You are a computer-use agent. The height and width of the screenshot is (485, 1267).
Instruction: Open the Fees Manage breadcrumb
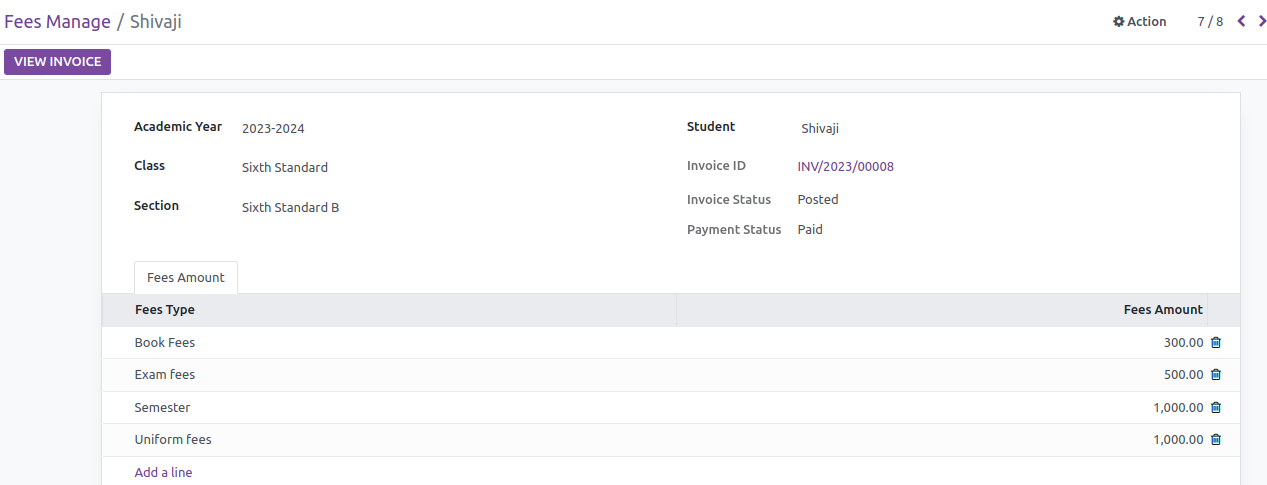(57, 21)
